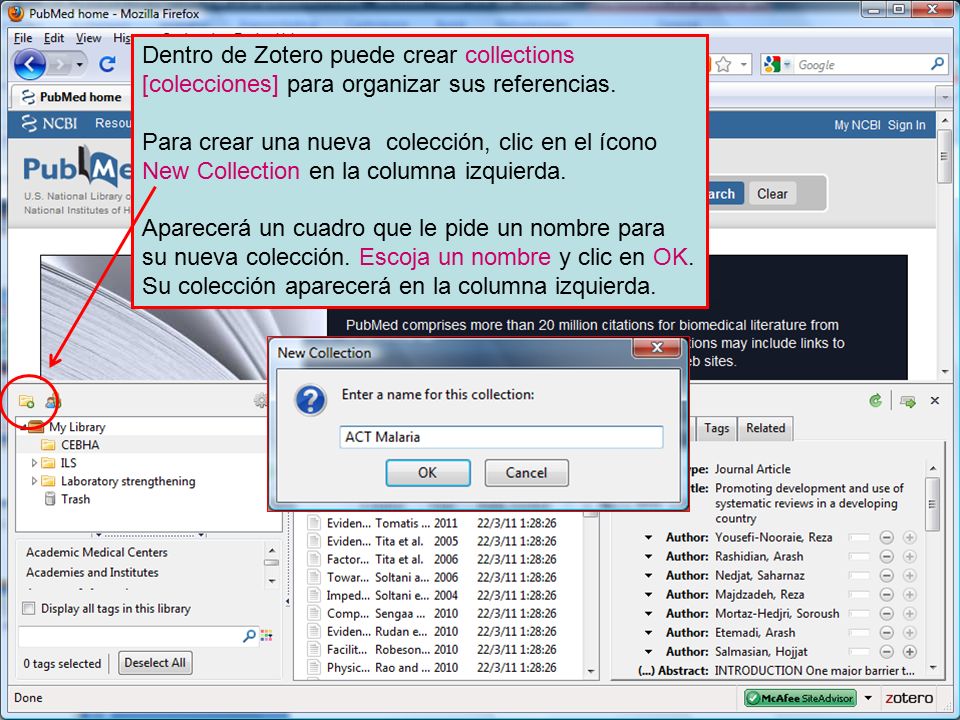960x720 pixels.
Task: Confirm the collection name with OK
Action: point(428,473)
